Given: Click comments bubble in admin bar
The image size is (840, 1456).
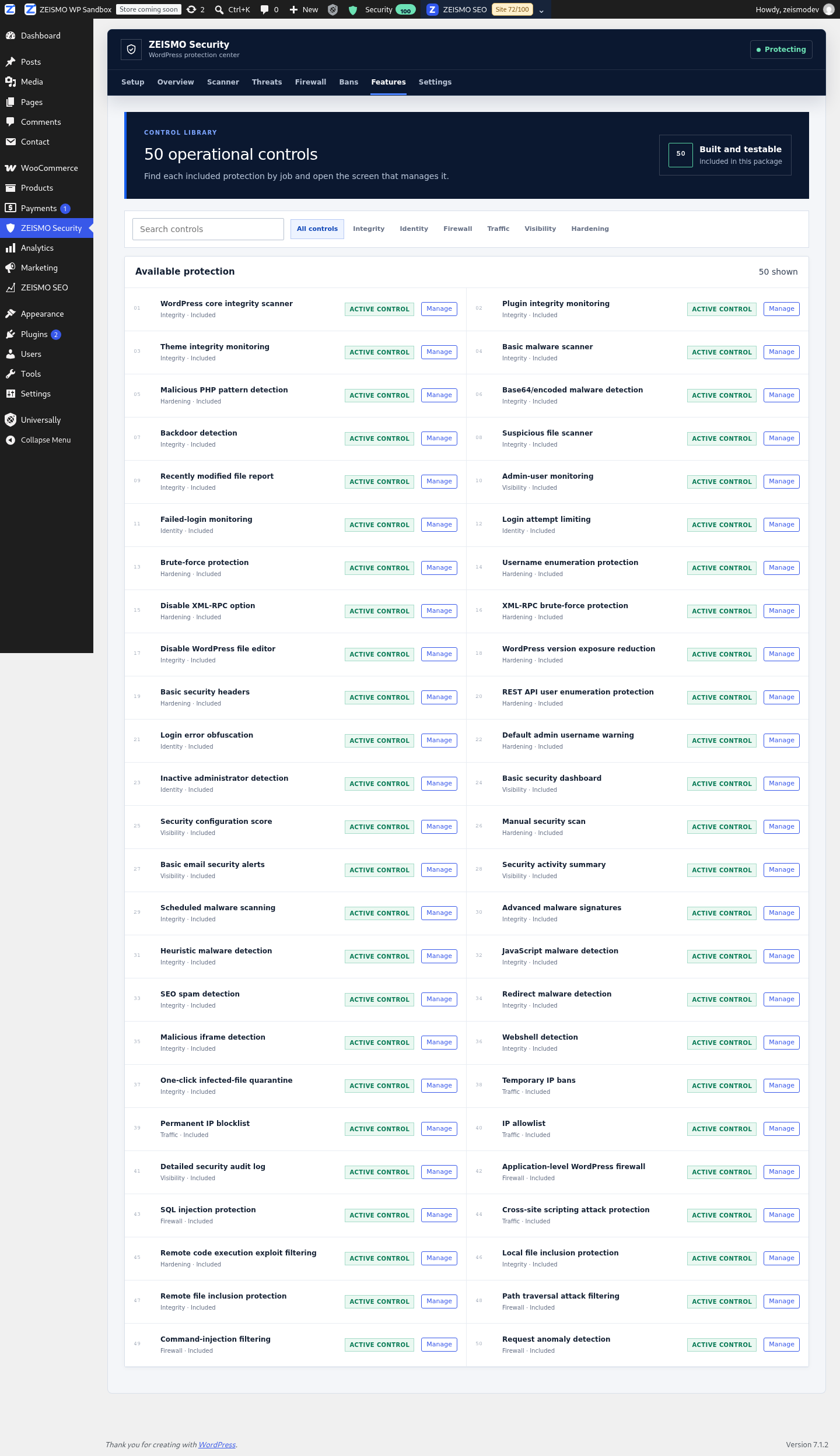Looking at the screenshot, I should point(264,9).
